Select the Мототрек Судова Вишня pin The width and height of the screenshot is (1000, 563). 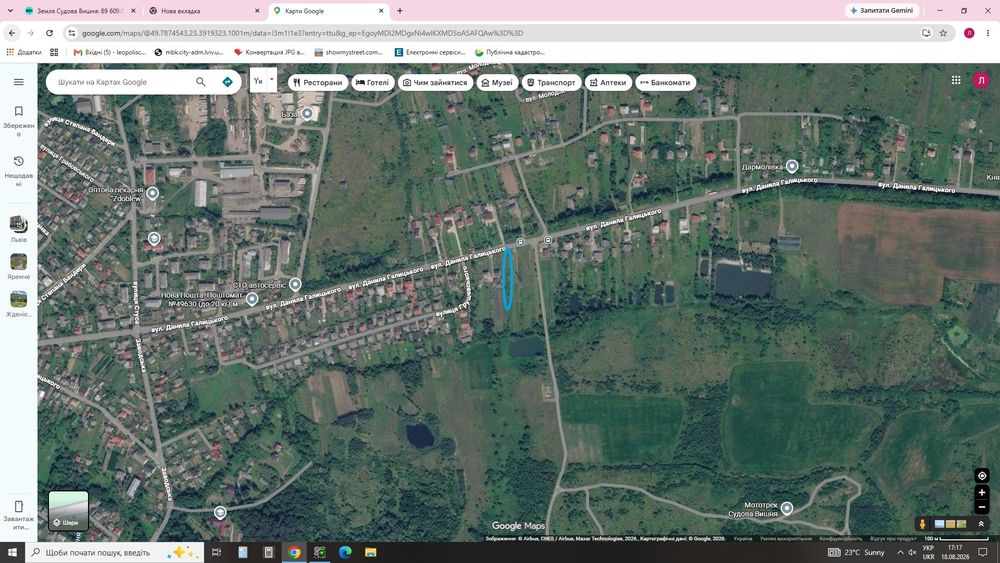(787, 508)
